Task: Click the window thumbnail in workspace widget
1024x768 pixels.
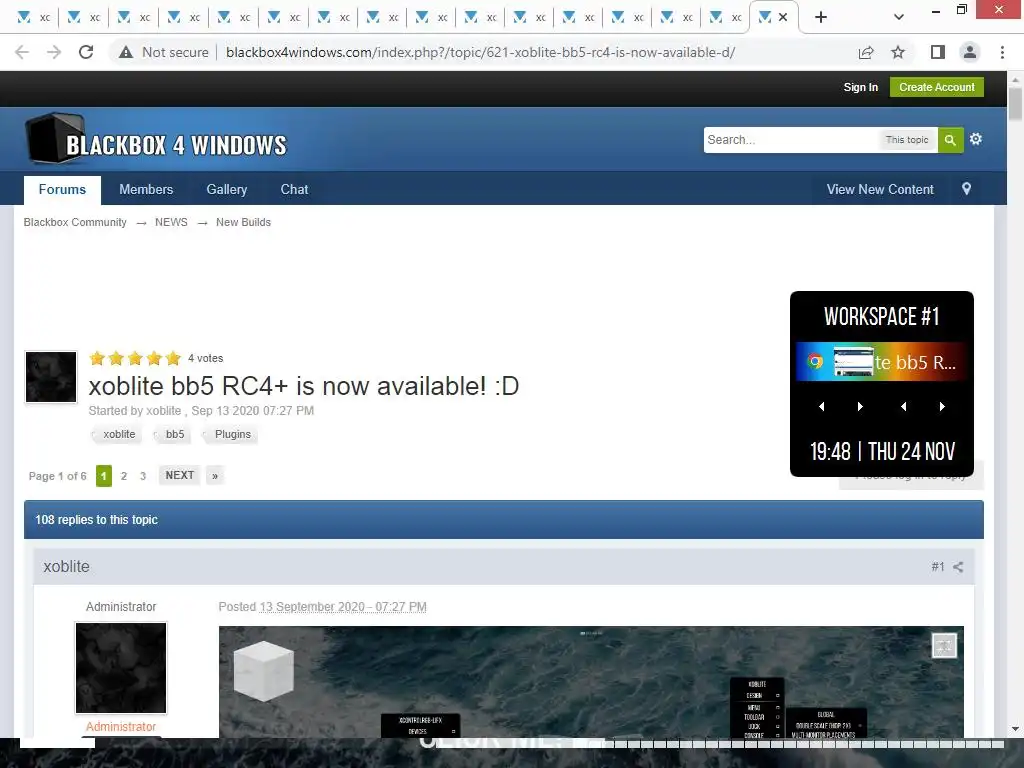Action: point(853,362)
